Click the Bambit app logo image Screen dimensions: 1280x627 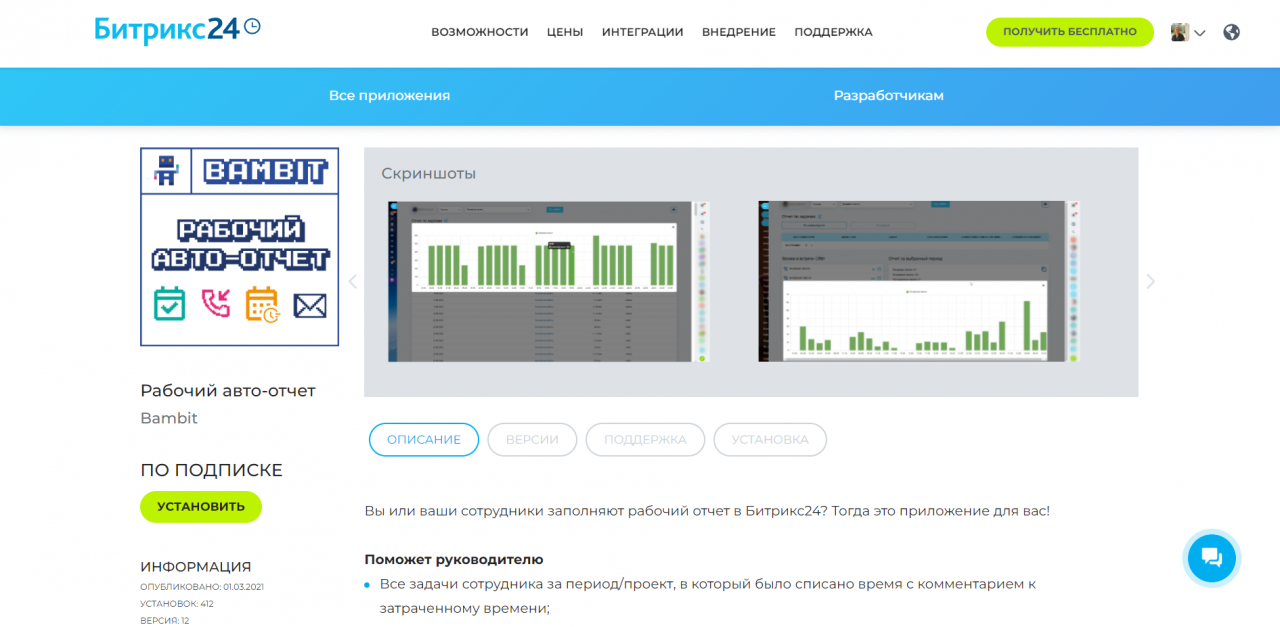(x=239, y=247)
